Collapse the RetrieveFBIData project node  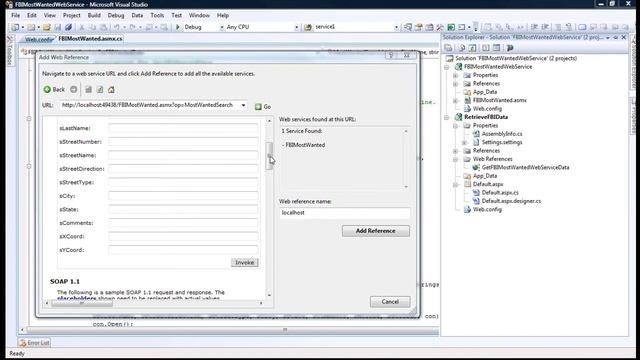447,117
